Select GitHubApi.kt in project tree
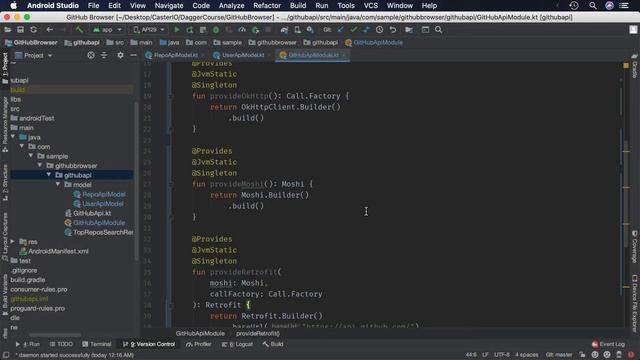 tap(88, 213)
